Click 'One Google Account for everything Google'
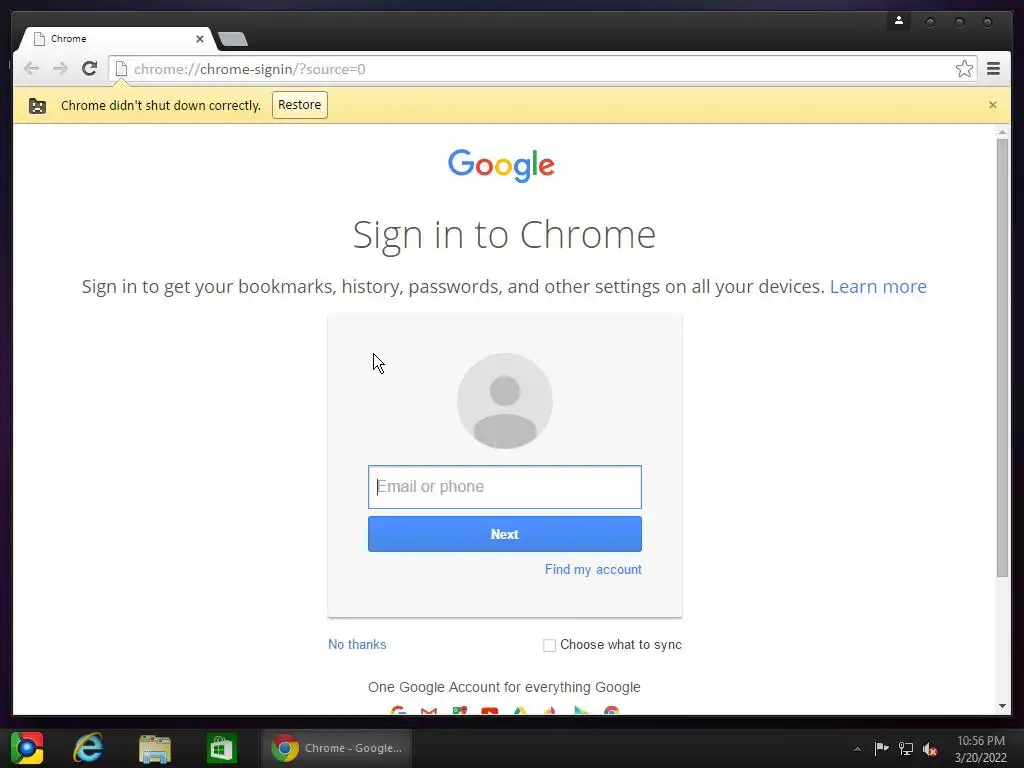 coord(504,687)
